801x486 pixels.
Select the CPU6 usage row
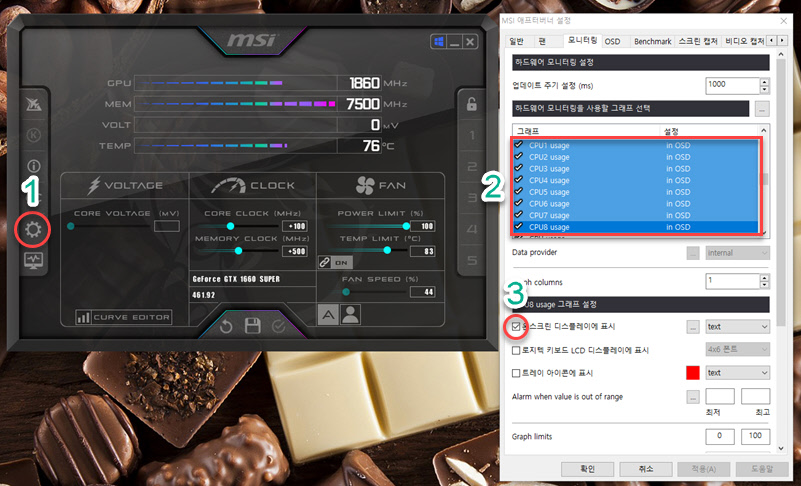[637, 203]
